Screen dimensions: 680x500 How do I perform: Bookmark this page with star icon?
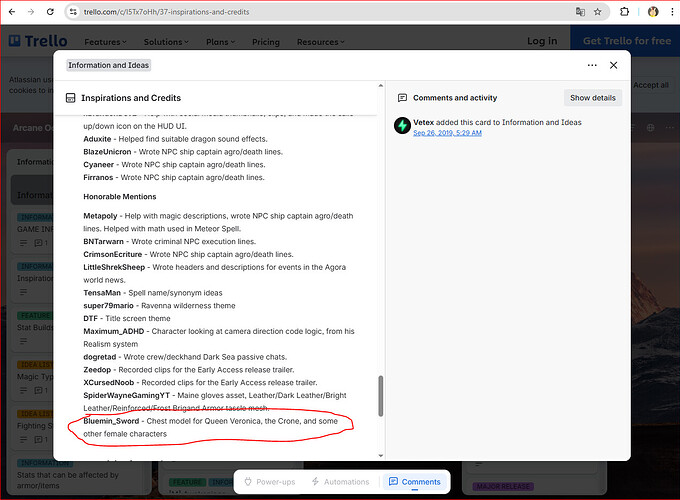pos(598,12)
